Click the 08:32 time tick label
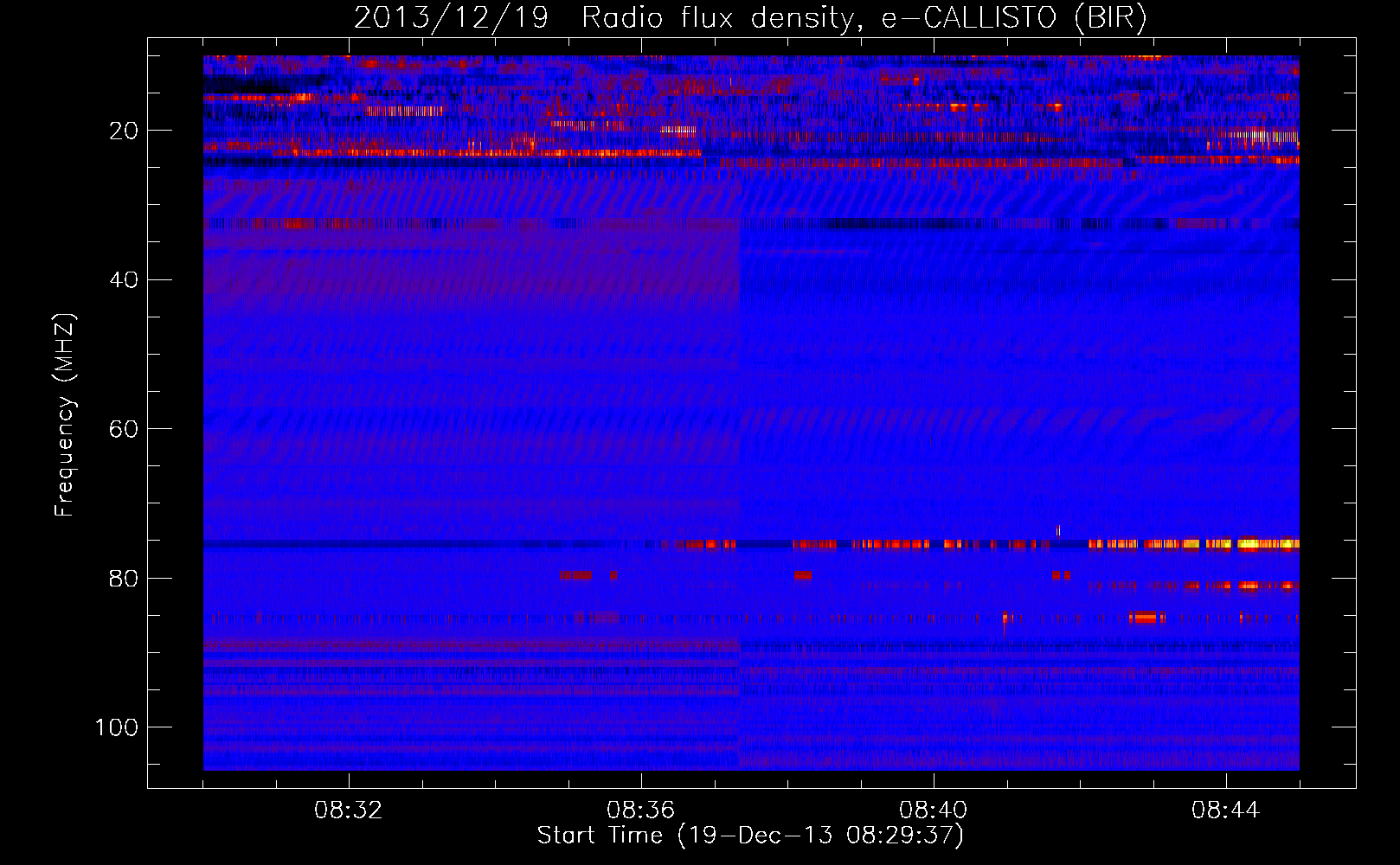Viewport: 1400px width, 865px height. (x=349, y=811)
